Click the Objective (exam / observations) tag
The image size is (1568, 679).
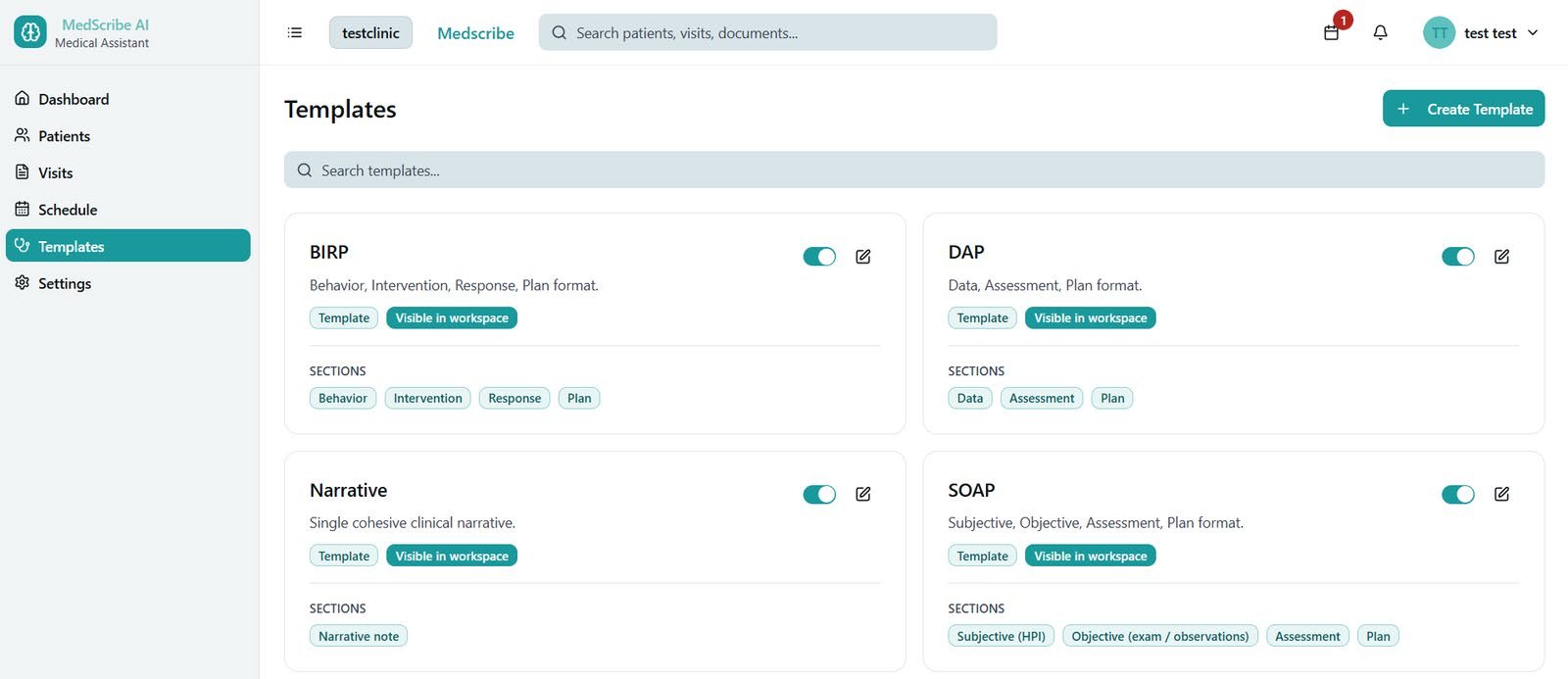point(1160,636)
